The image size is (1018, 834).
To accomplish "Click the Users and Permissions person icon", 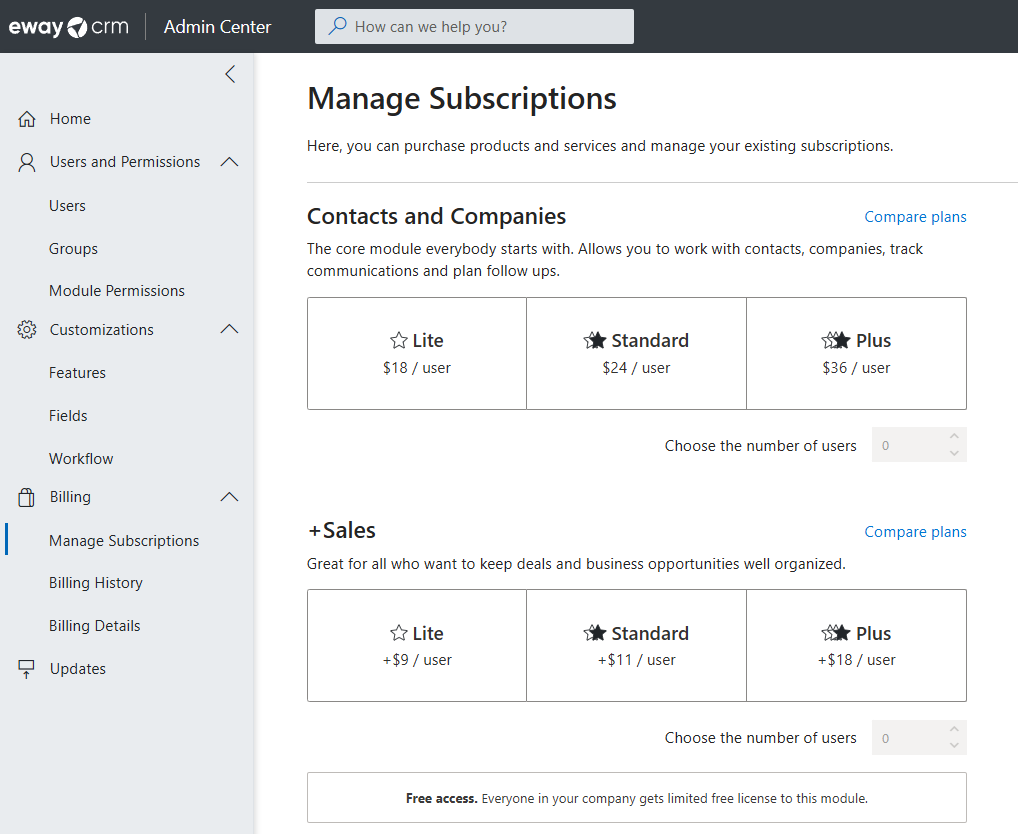I will (27, 162).
